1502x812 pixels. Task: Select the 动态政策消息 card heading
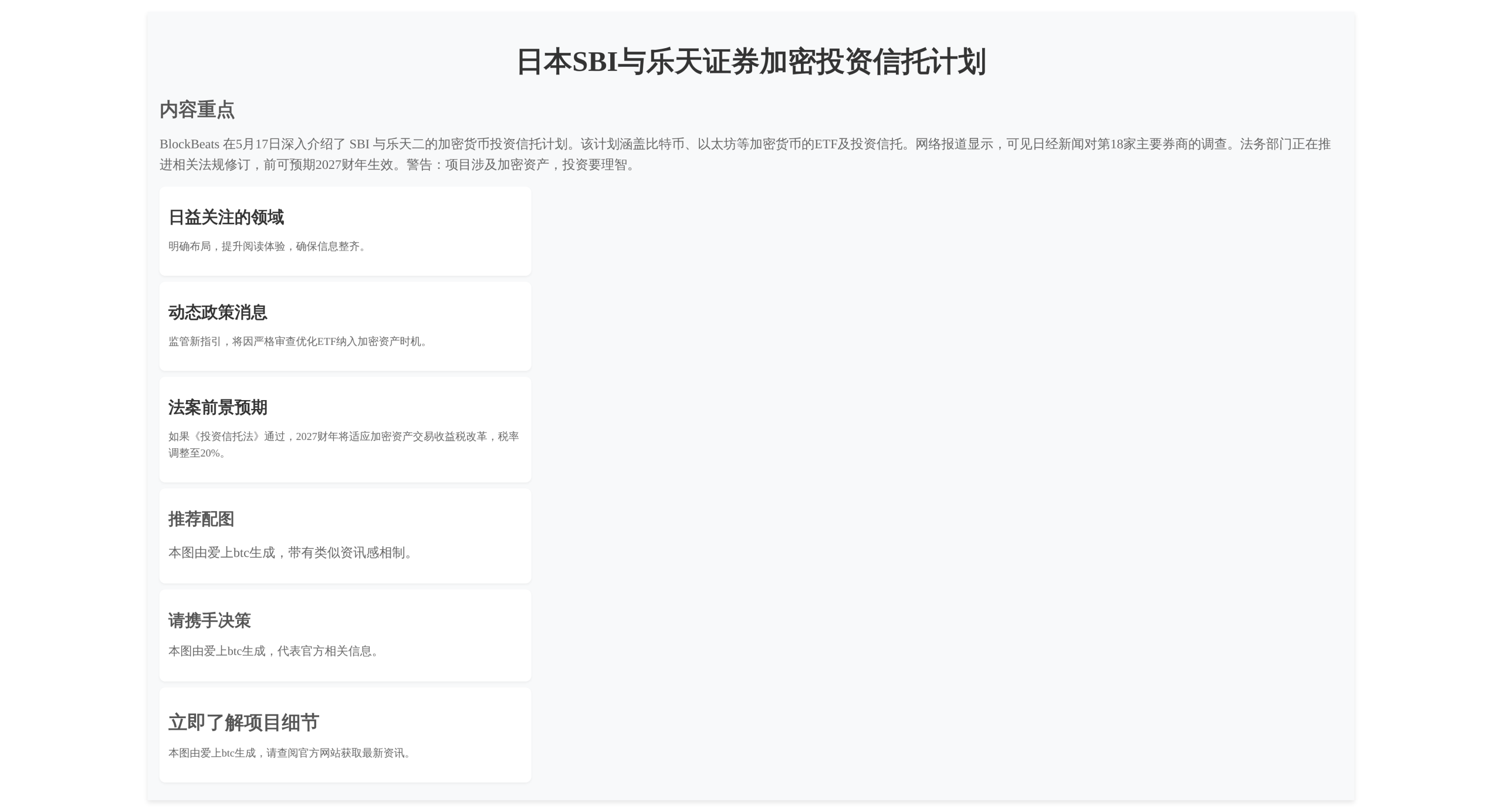218,313
